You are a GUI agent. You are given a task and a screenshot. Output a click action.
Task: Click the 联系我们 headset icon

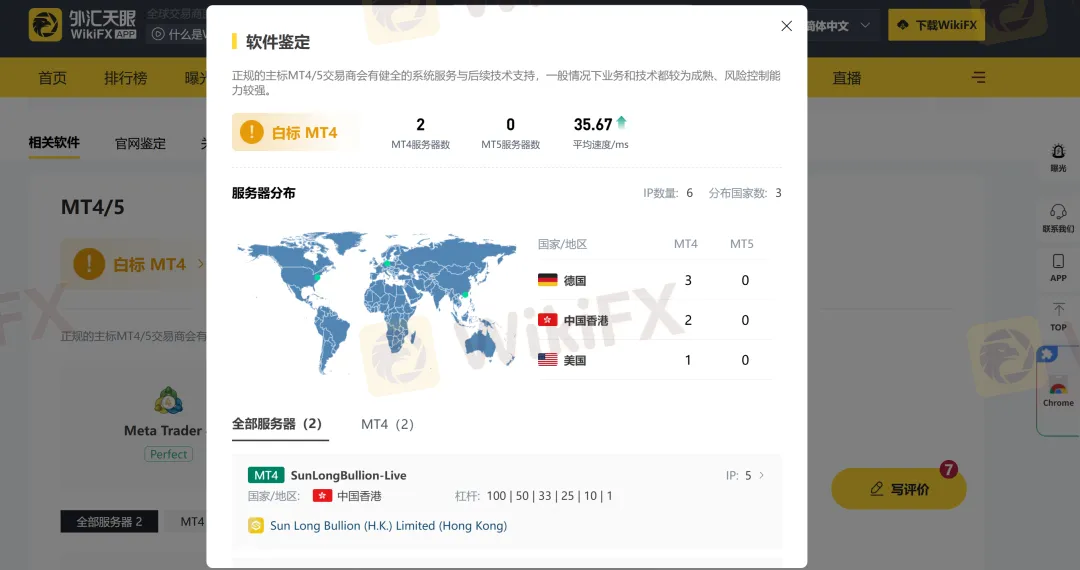pyautogui.click(x=1058, y=217)
